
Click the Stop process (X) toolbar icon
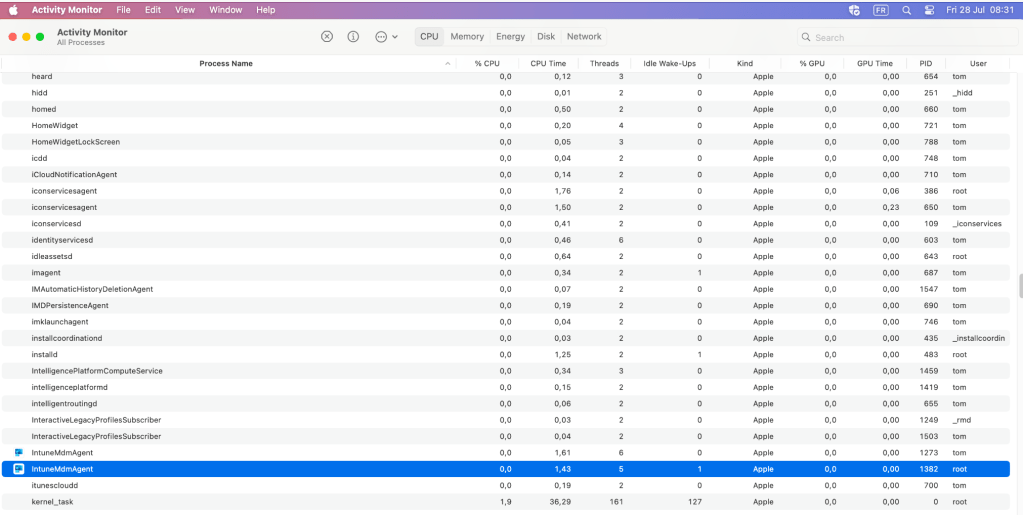coord(327,37)
